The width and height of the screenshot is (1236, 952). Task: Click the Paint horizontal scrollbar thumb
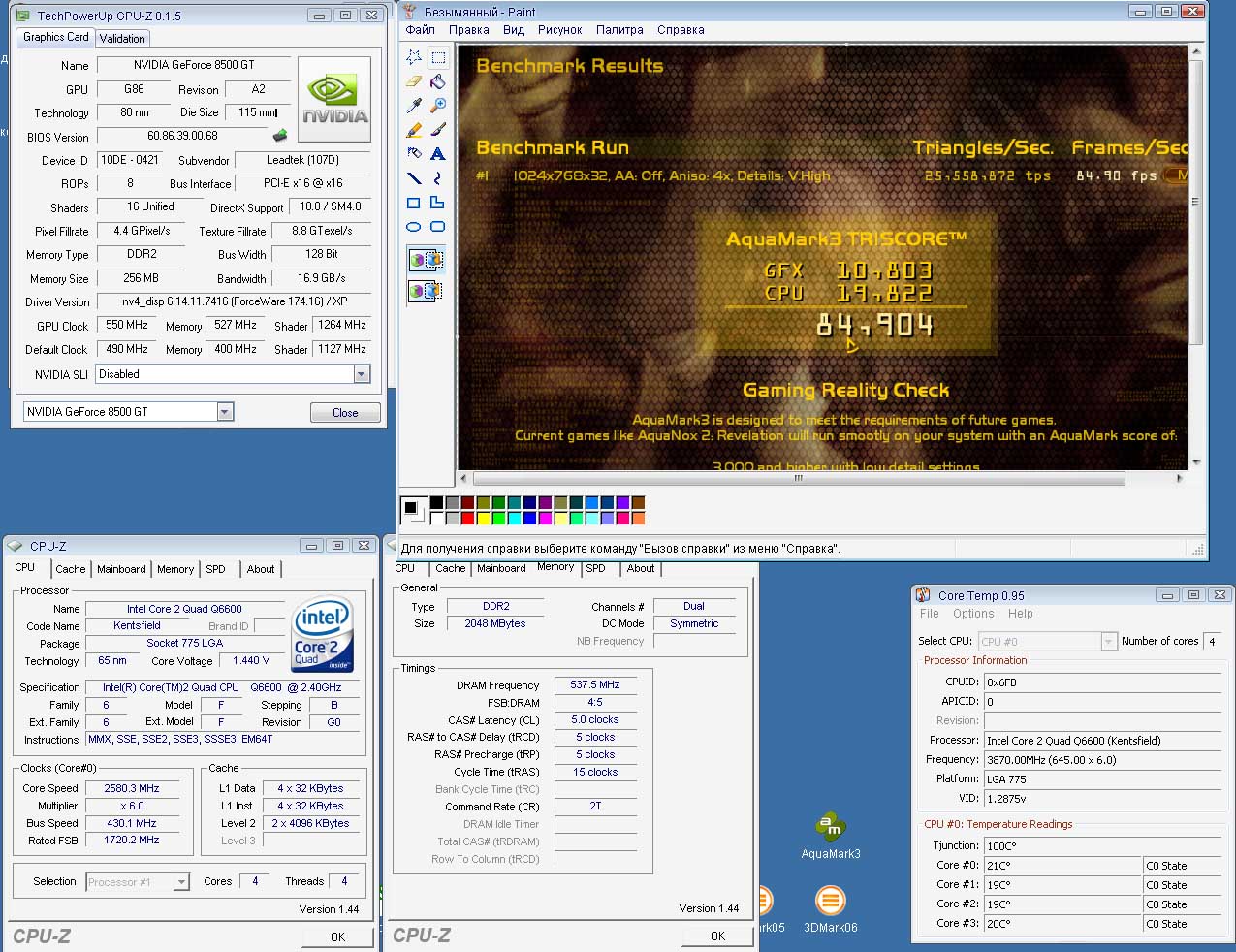[798, 478]
